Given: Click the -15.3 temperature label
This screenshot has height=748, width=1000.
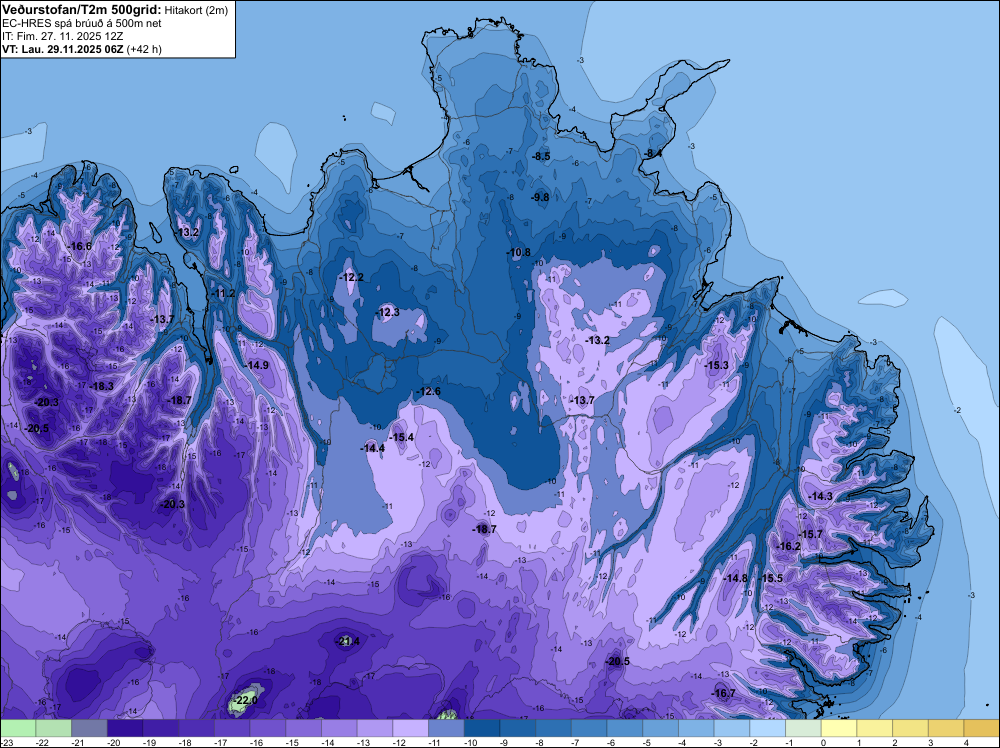Looking at the screenshot, I should [716, 365].
